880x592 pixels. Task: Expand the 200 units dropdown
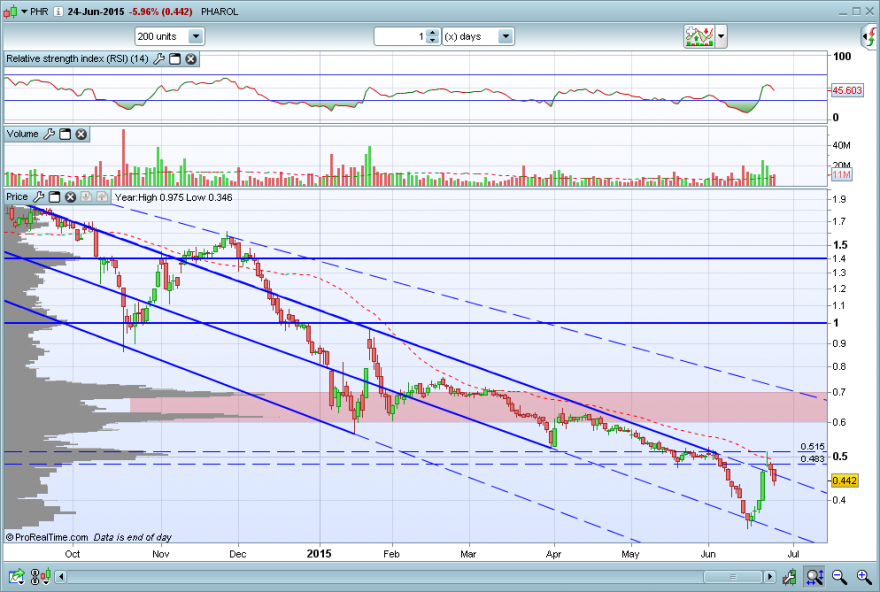(196, 36)
